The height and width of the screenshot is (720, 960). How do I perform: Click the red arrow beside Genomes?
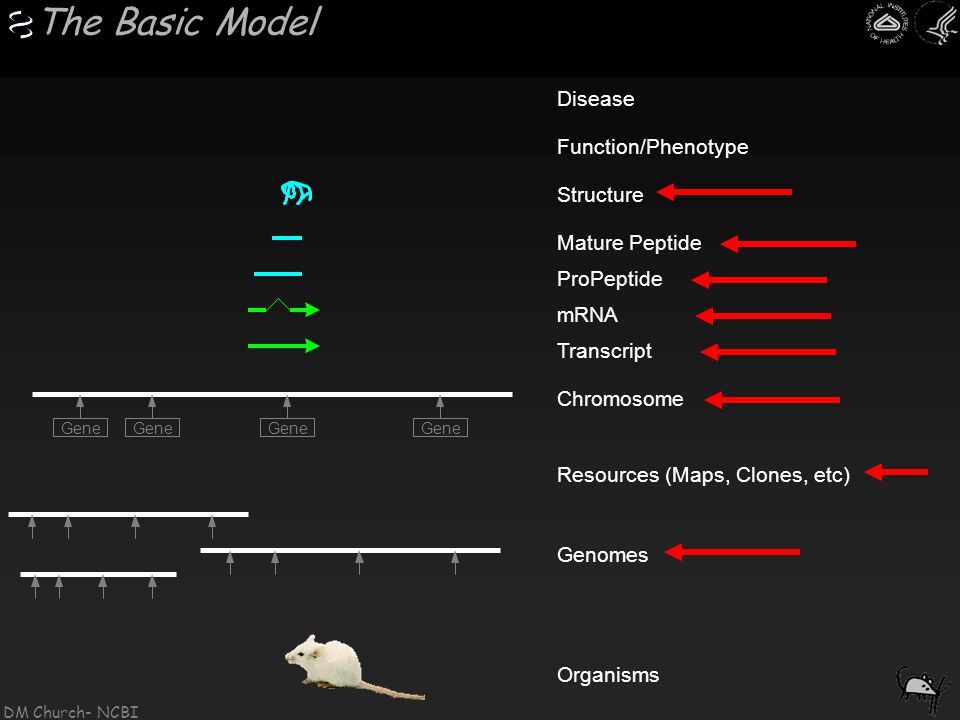click(x=732, y=552)
